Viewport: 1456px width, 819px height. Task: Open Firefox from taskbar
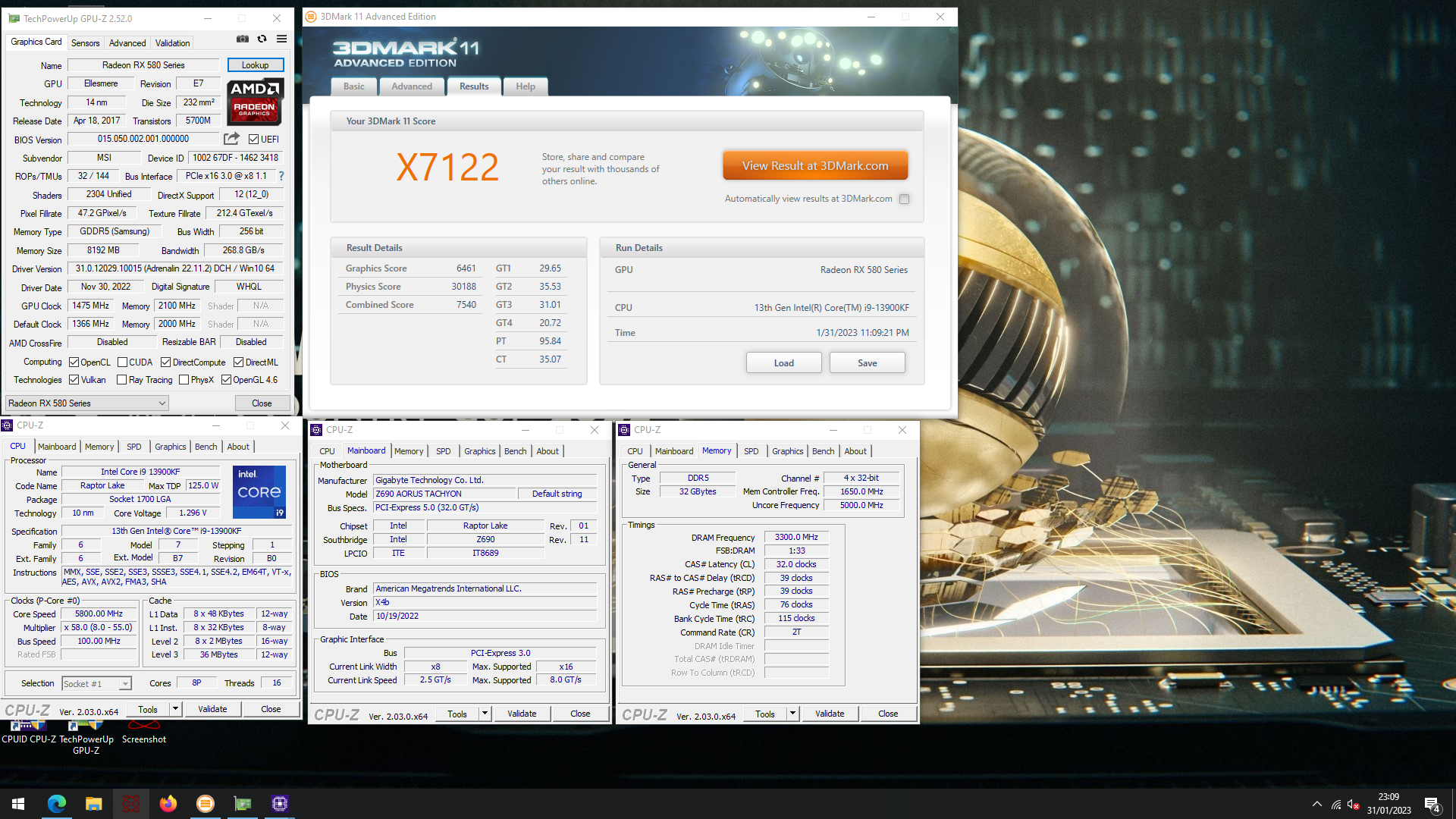click(168, 804)
